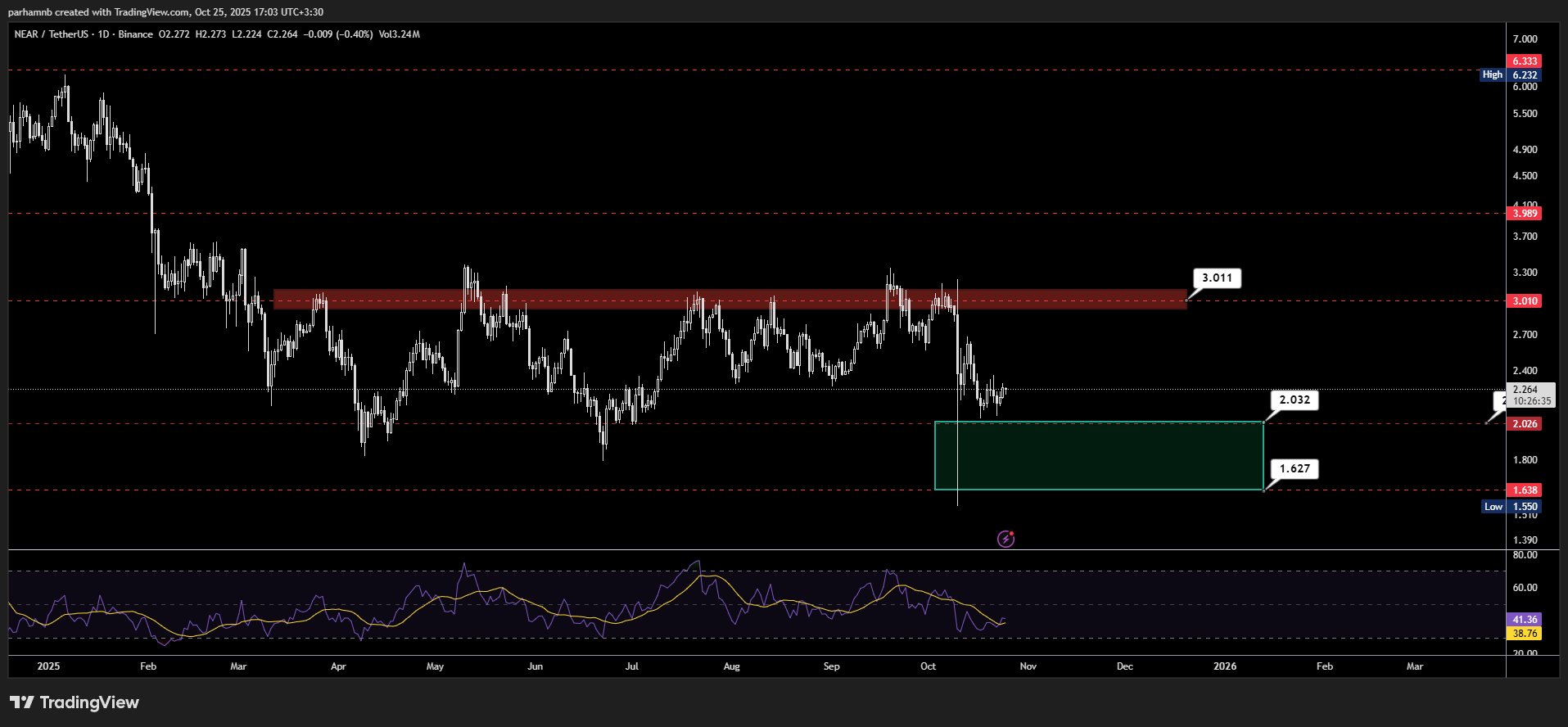Click the Nov label on time axis
Screen dimensions: 1568x727
[x=1028, y=666]
